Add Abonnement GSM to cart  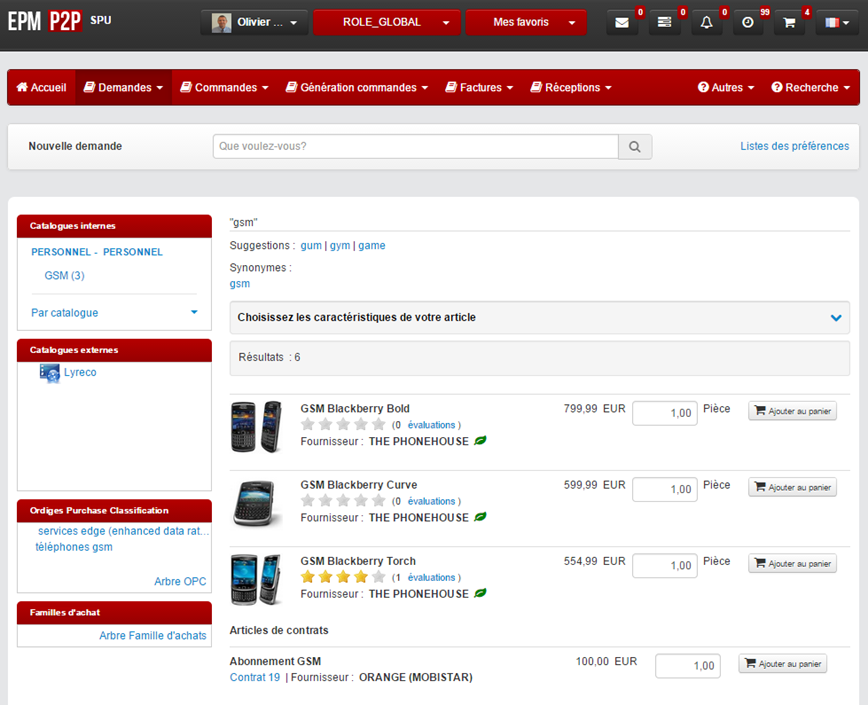click(783, 663)
